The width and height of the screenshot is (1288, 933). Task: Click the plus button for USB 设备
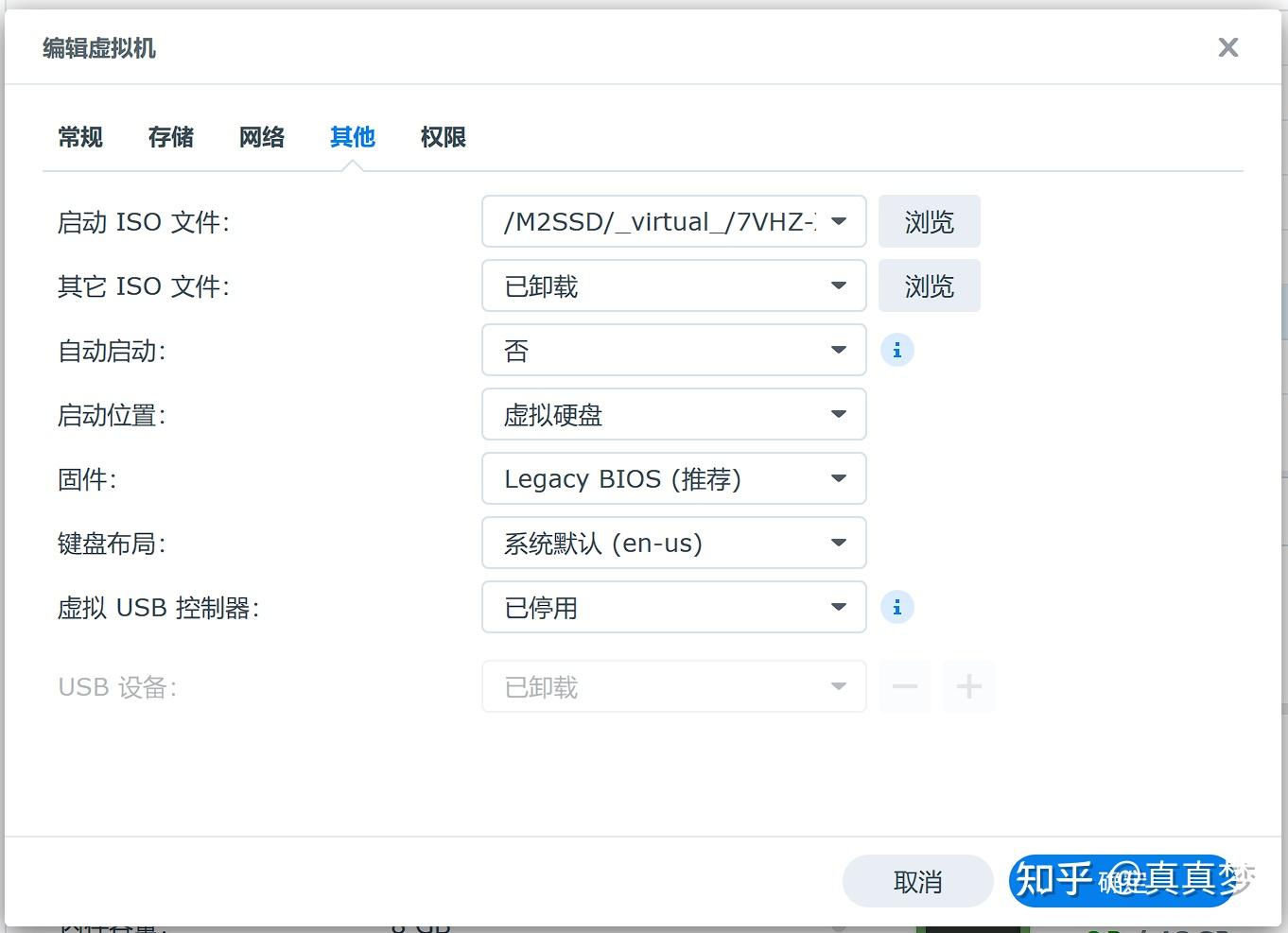coord(969,686)
